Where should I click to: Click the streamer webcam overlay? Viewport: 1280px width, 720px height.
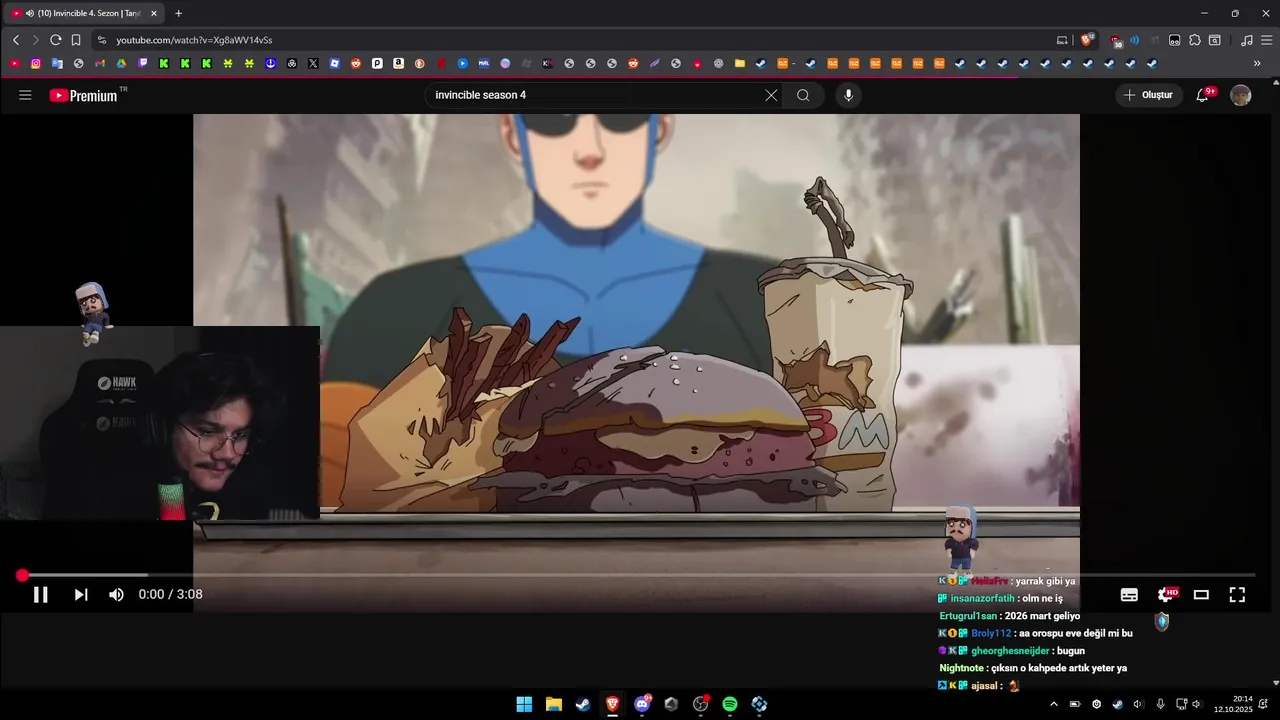point(160,423)
